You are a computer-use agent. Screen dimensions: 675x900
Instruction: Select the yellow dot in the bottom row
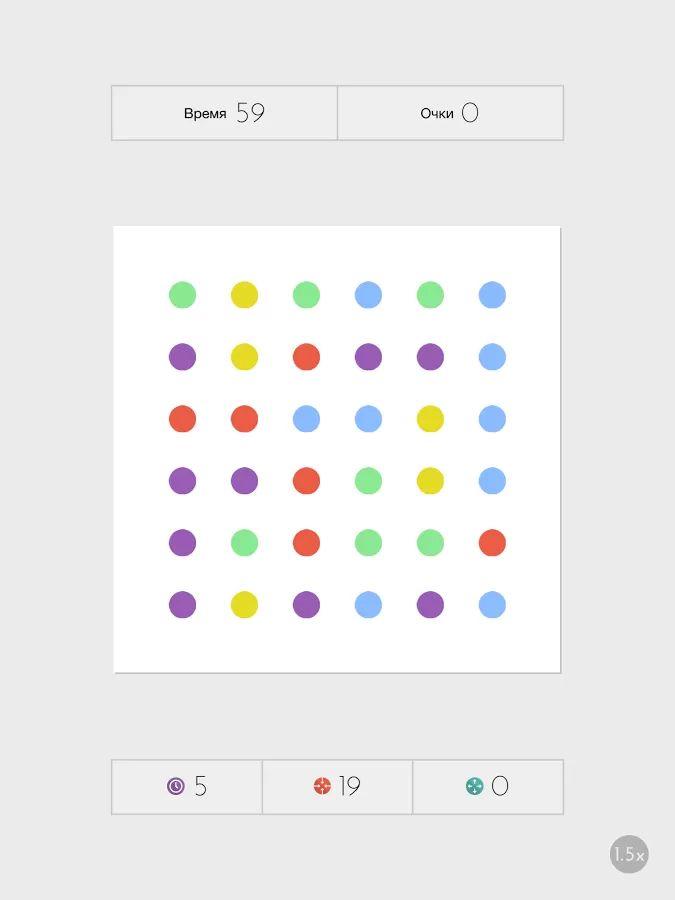(x=245, y=605)
